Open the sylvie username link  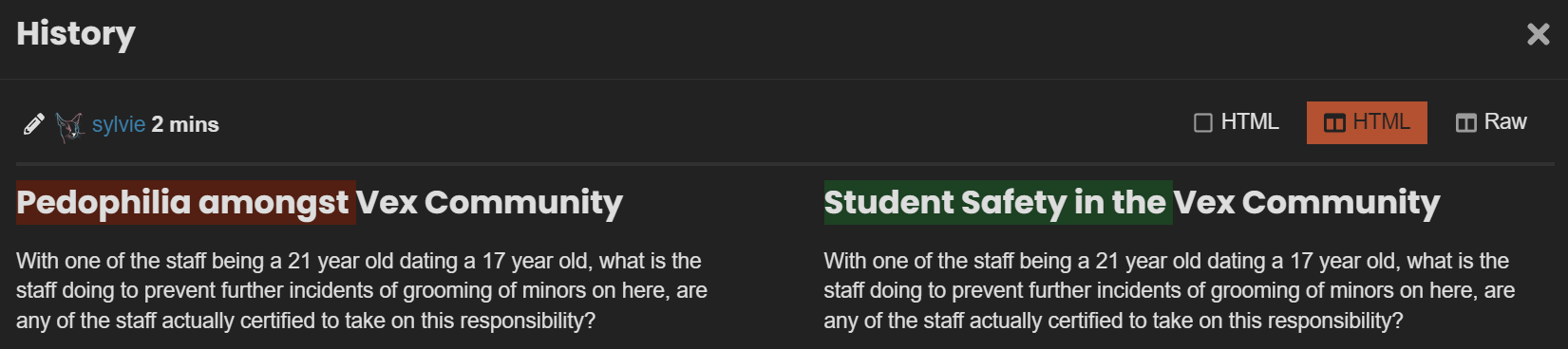tap(119, 124)
